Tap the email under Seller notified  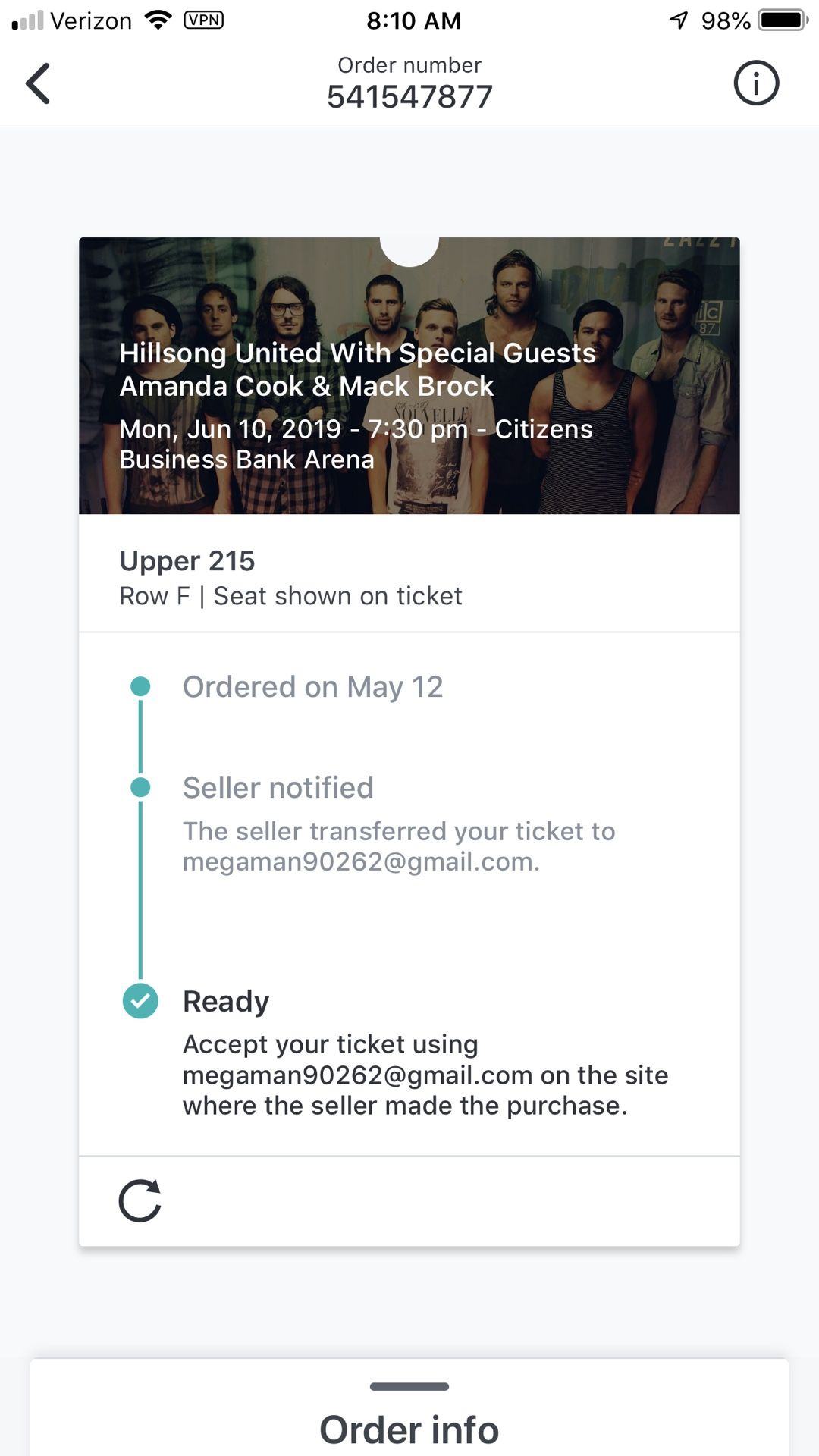[361, 861]
